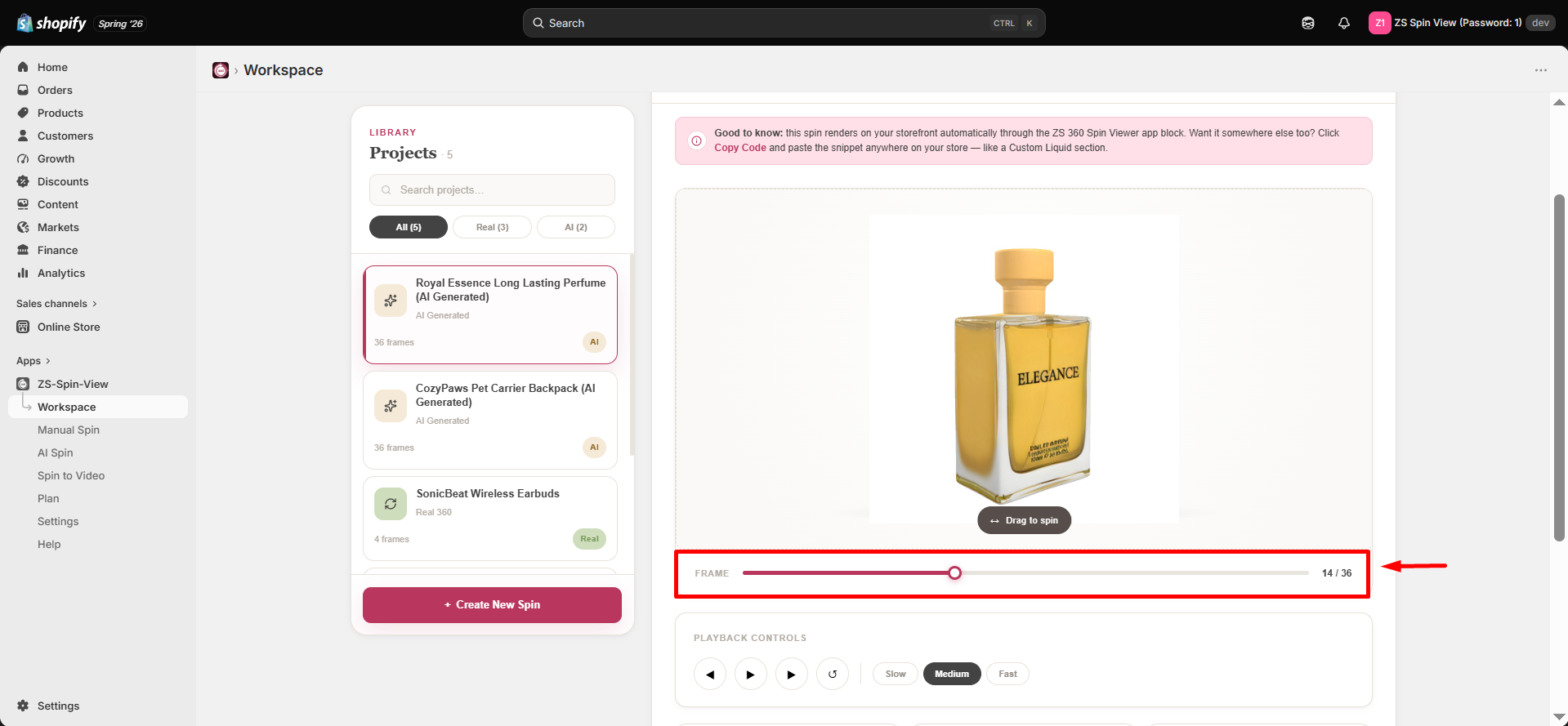Expand the Apps section
The width and height of the screenshot is (1568, 726).
coord(33,360)
